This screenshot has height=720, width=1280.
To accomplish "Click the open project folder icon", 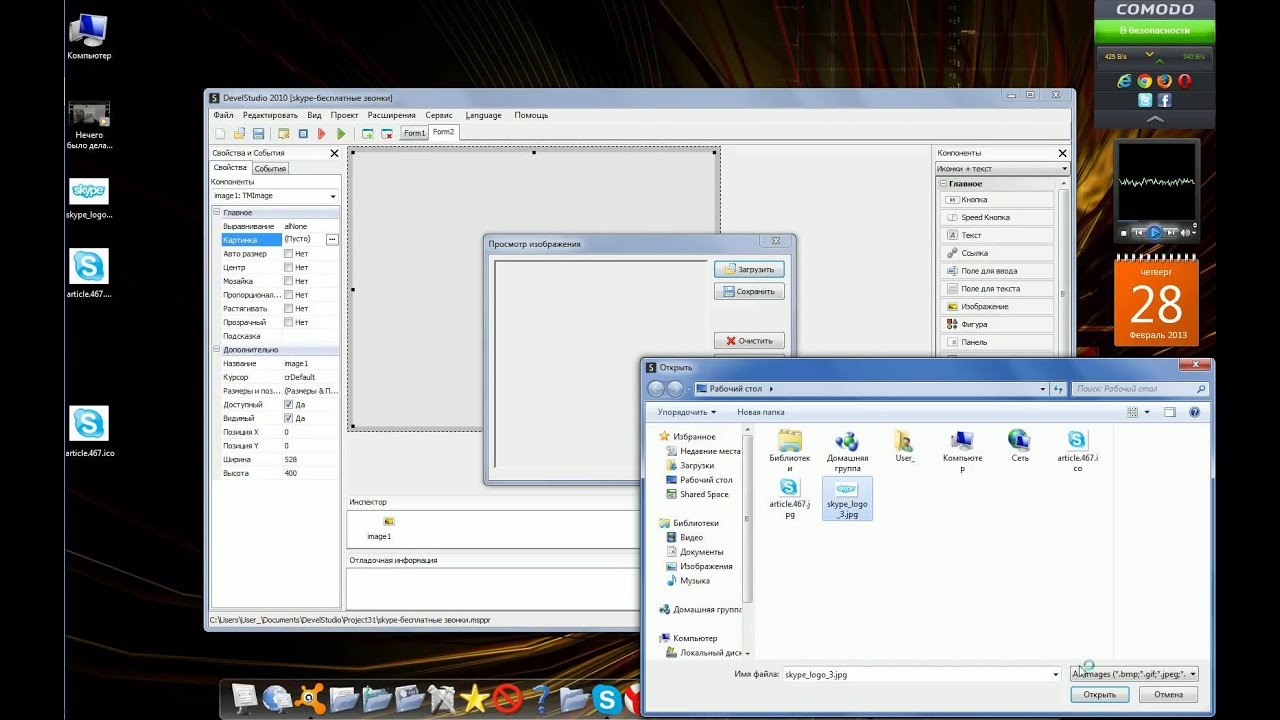I will (x=239, y=133).
